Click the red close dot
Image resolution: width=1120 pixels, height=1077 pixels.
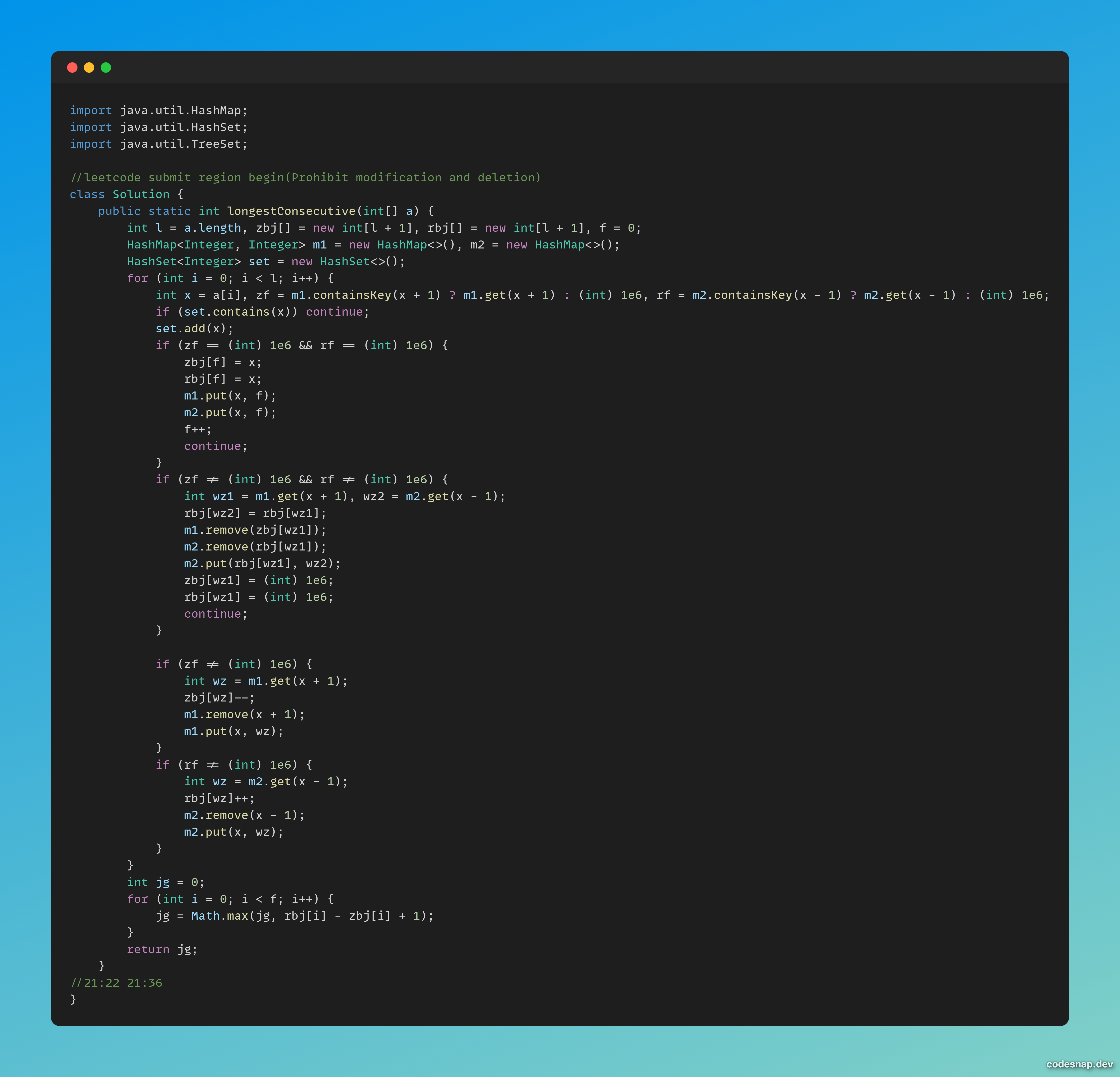tap(72, 68)
